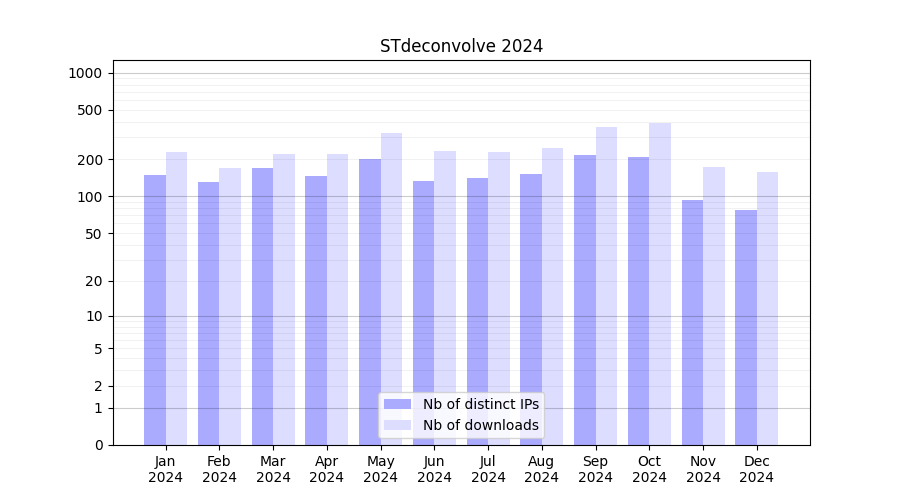Select the Jul 2024 x-axis label
The width and height of the screenshot is (900, 500).
pos(488,469)
